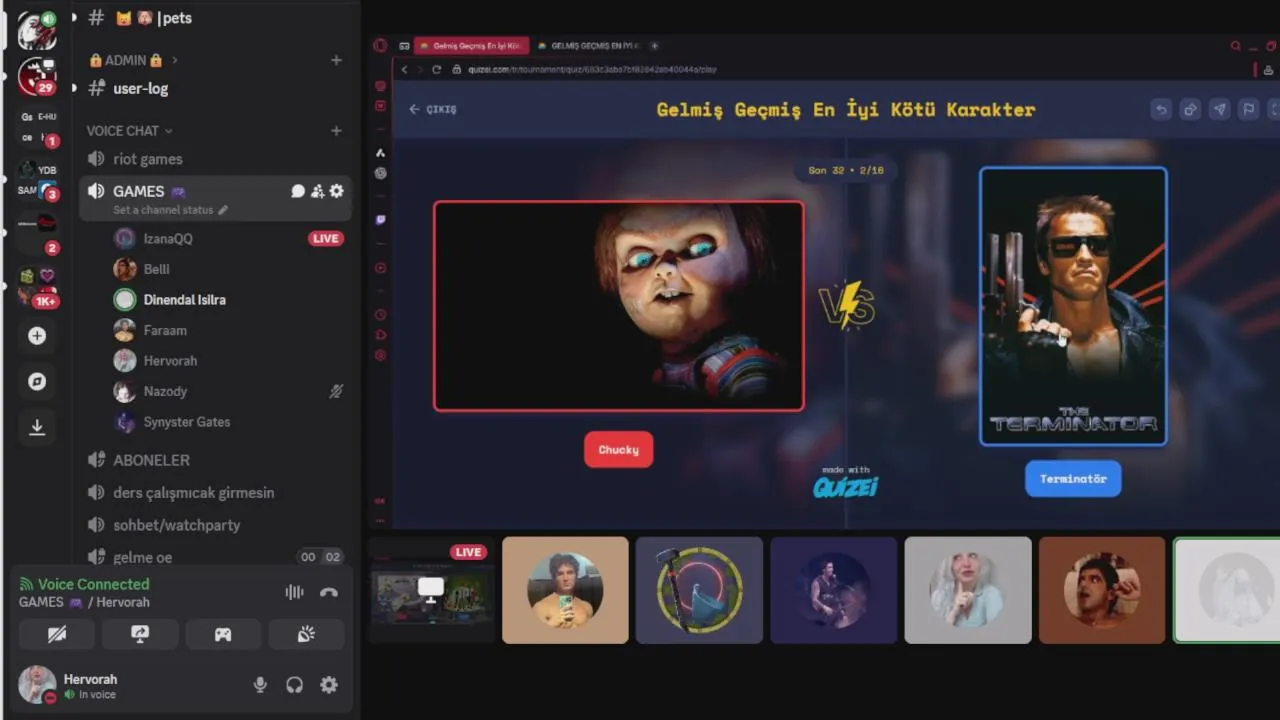Screen dimensions: 1280x720
Task: Watch IzanaQQ's LIVE stream badge
Action: [x=325, y=238]
